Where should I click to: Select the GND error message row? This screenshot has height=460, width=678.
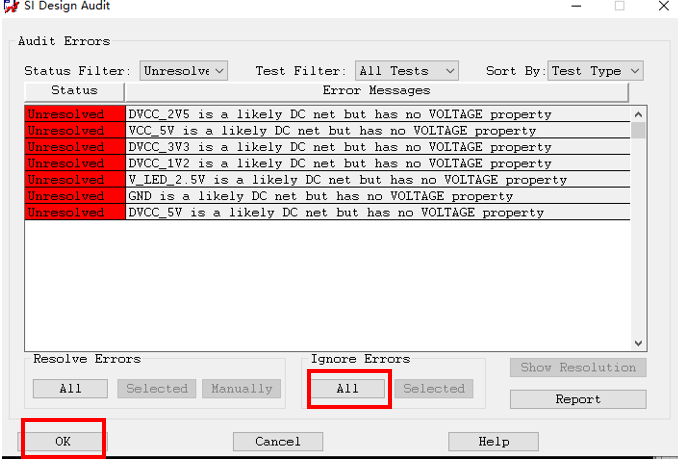378,196
